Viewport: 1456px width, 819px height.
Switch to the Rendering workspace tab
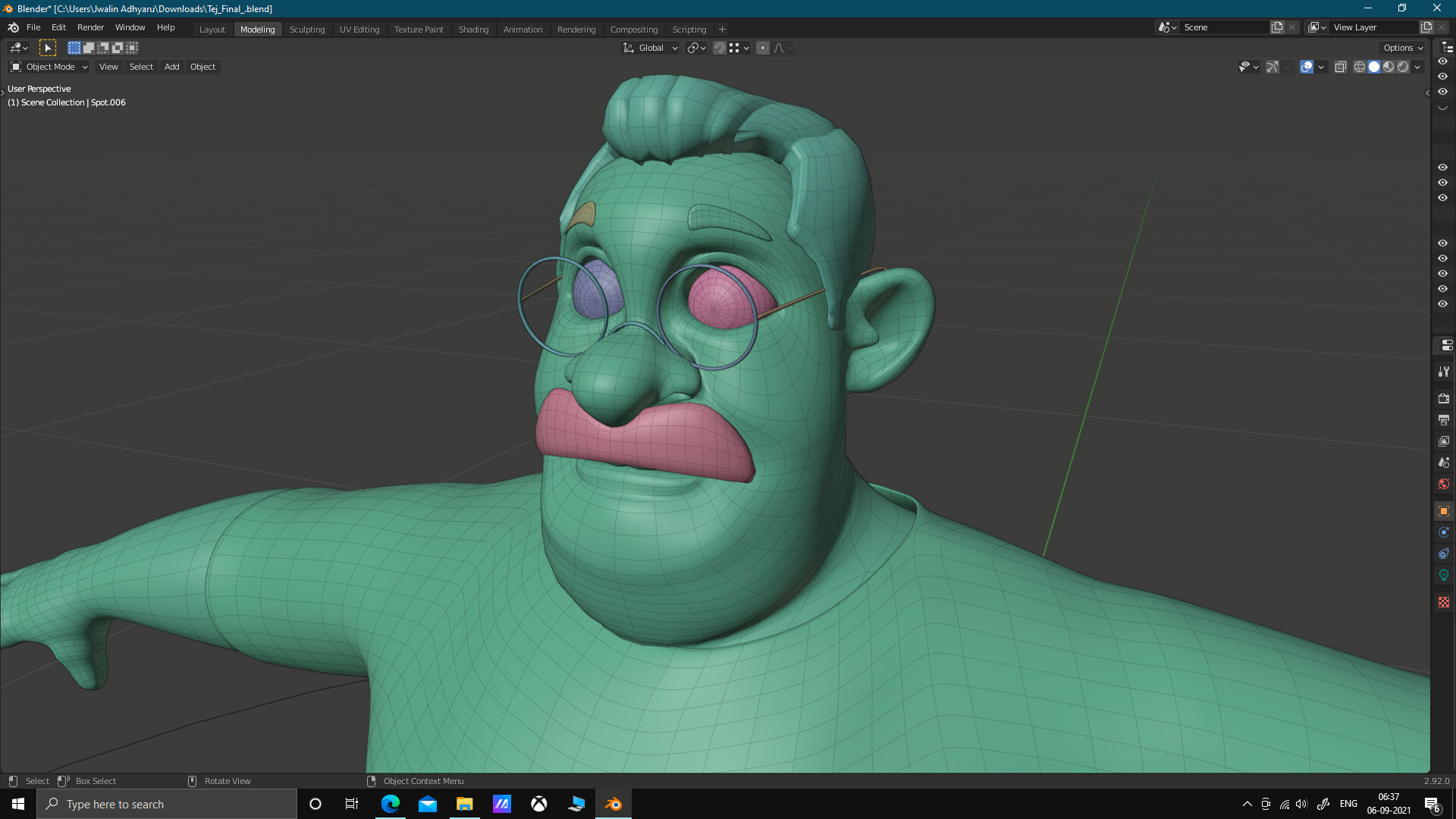click(x=576, y=30)
